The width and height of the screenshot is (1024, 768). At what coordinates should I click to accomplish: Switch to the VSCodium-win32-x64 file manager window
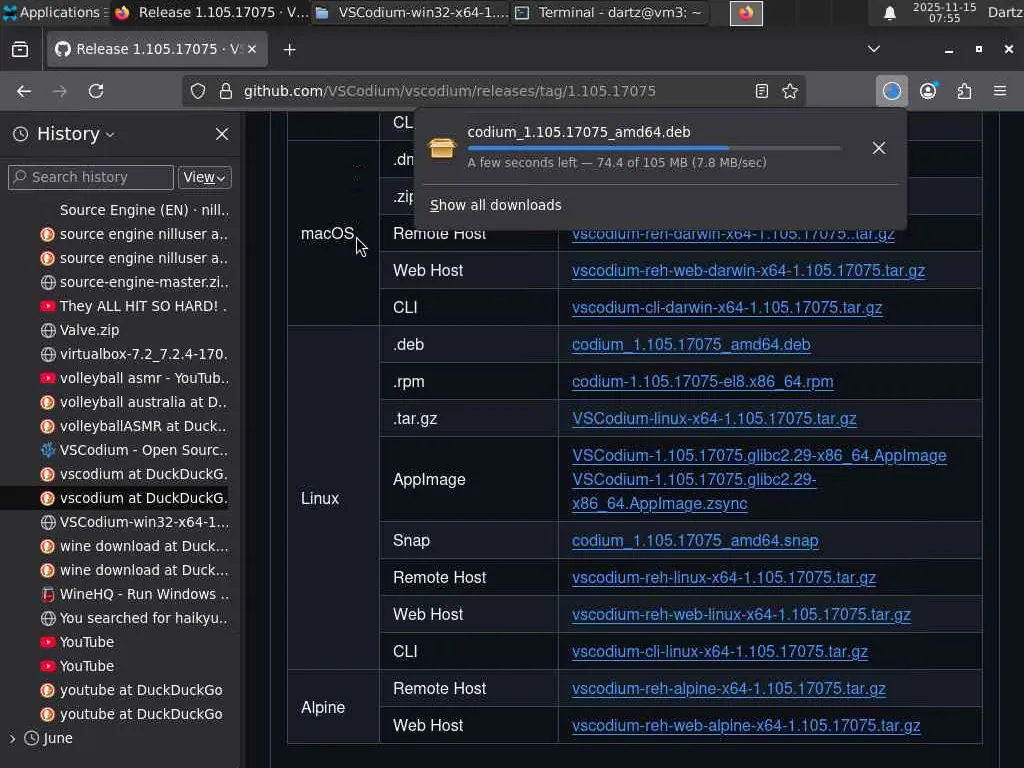[x=411, y=12]
